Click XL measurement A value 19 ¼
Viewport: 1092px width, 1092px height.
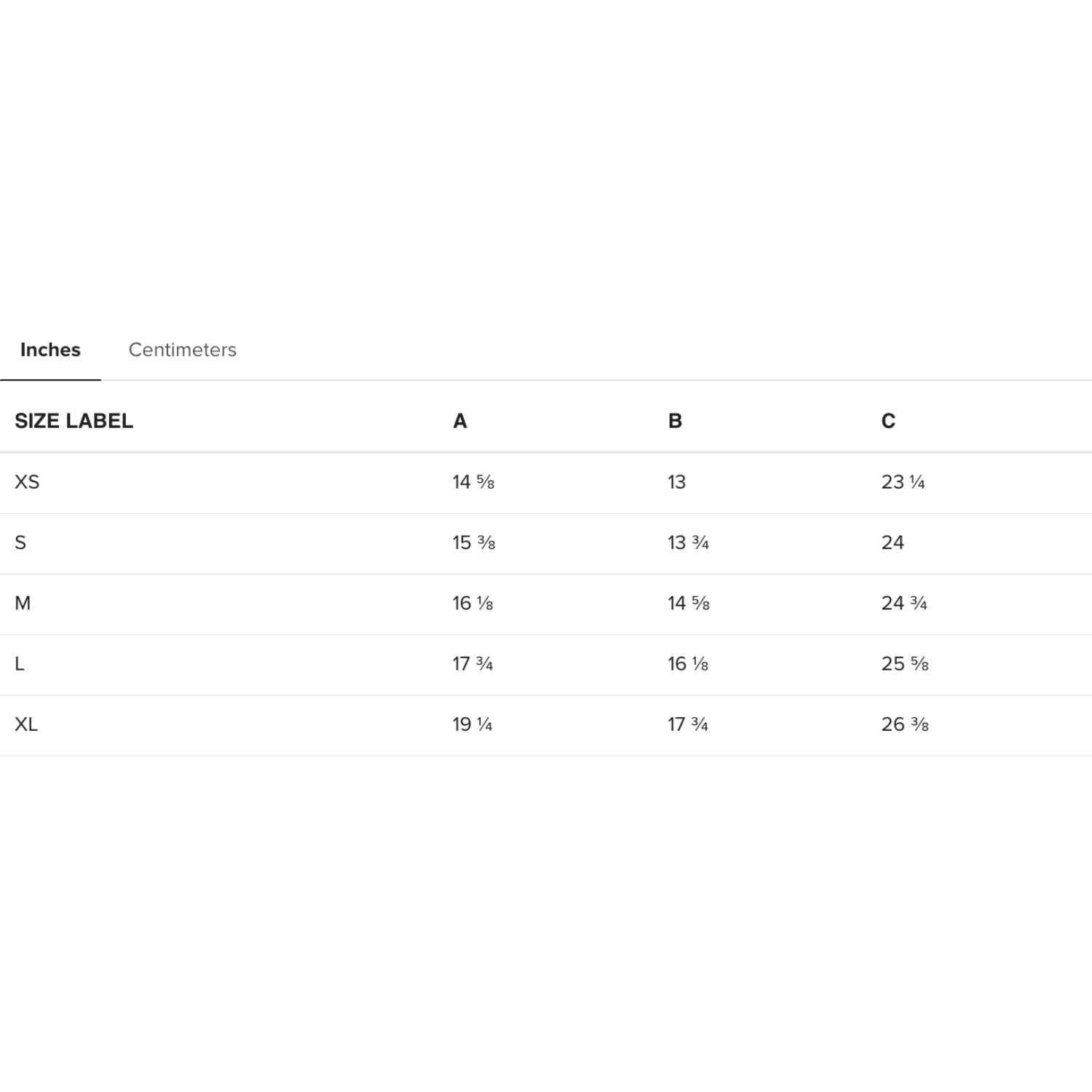point(472,724)
